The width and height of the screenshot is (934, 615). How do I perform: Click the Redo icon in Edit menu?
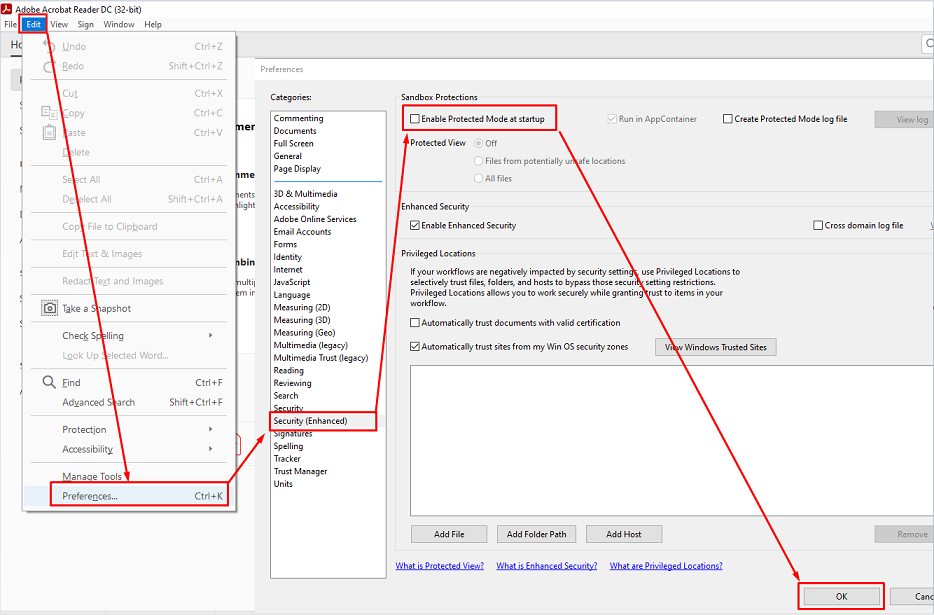click(48, 66)
